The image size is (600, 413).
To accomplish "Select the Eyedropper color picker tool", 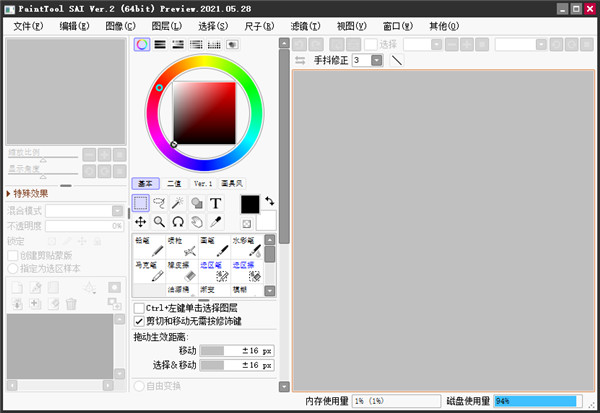I will [215, 222].
